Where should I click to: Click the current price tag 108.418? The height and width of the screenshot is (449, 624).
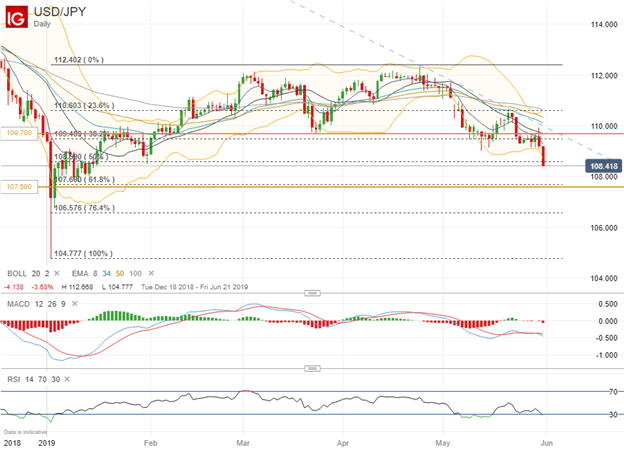click(603, 166)
